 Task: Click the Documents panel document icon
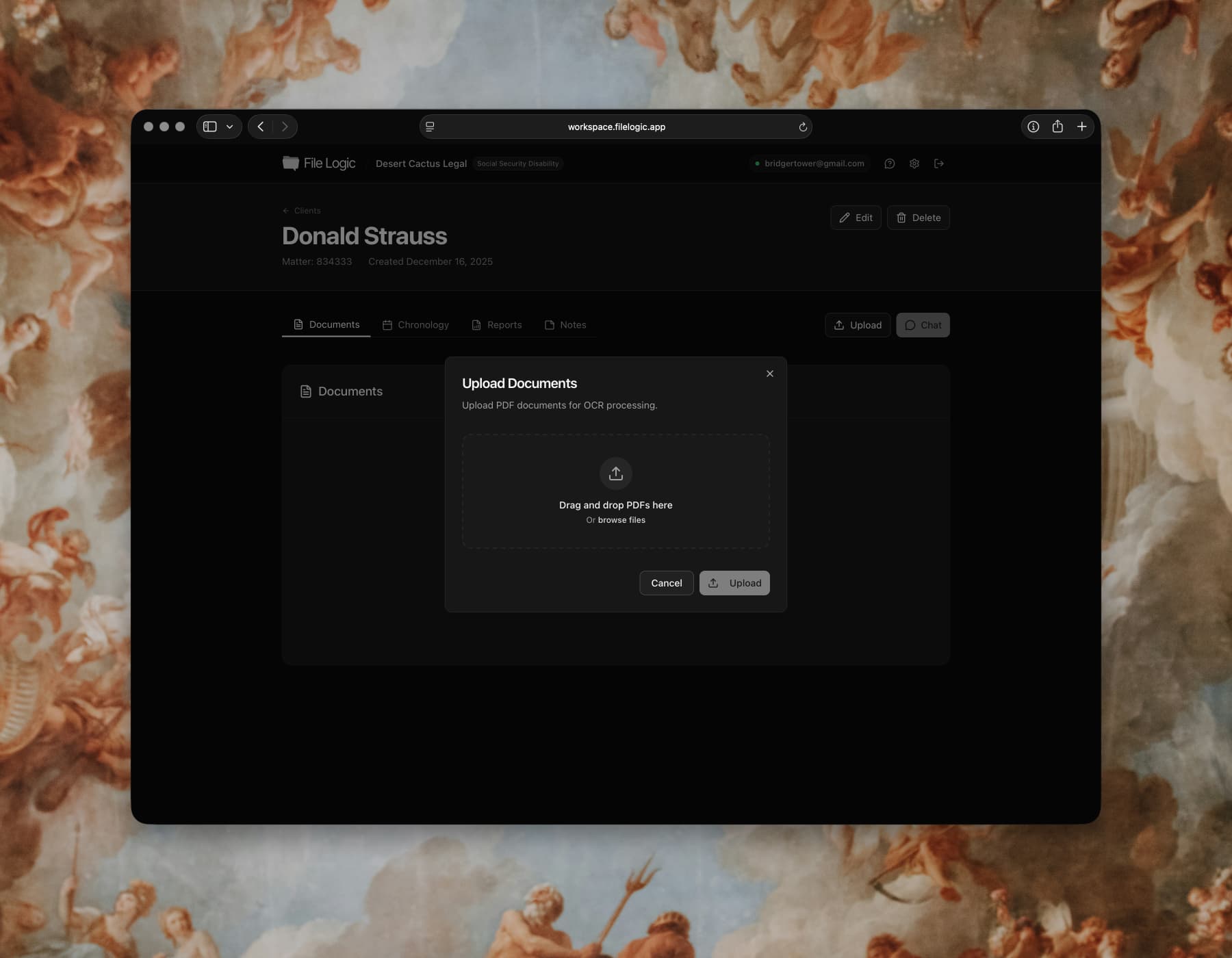pyautogui.click(x=305, y=391)
